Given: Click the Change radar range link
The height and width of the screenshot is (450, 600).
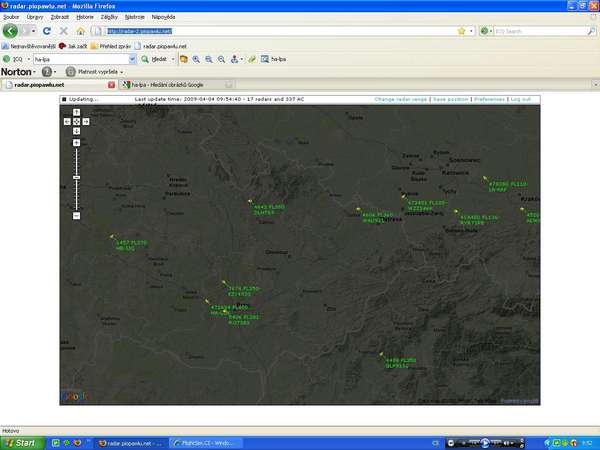Looking at the screenshot, I should point(401,99).
